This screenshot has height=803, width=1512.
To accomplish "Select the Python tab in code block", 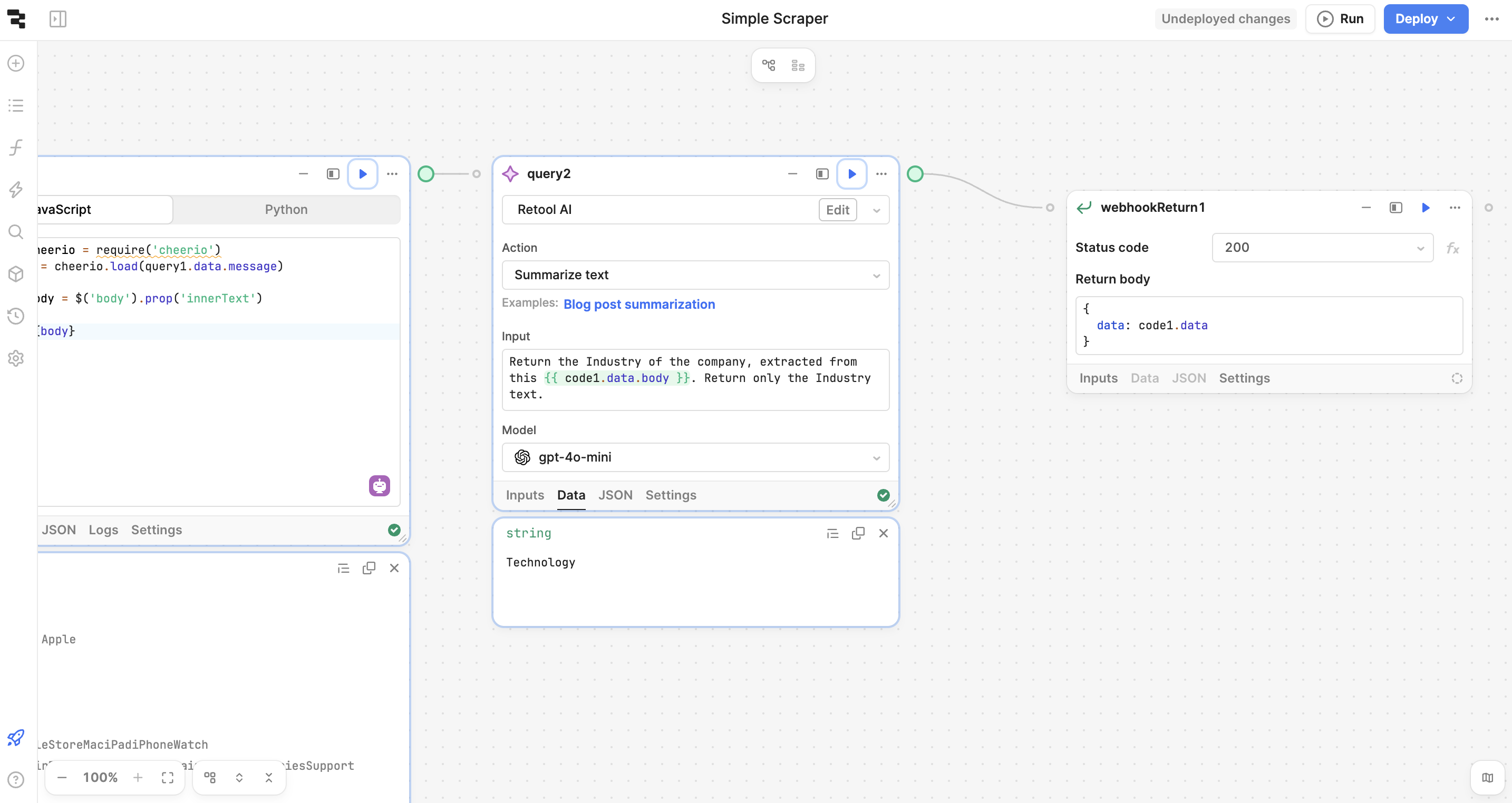I will point(286,209).
